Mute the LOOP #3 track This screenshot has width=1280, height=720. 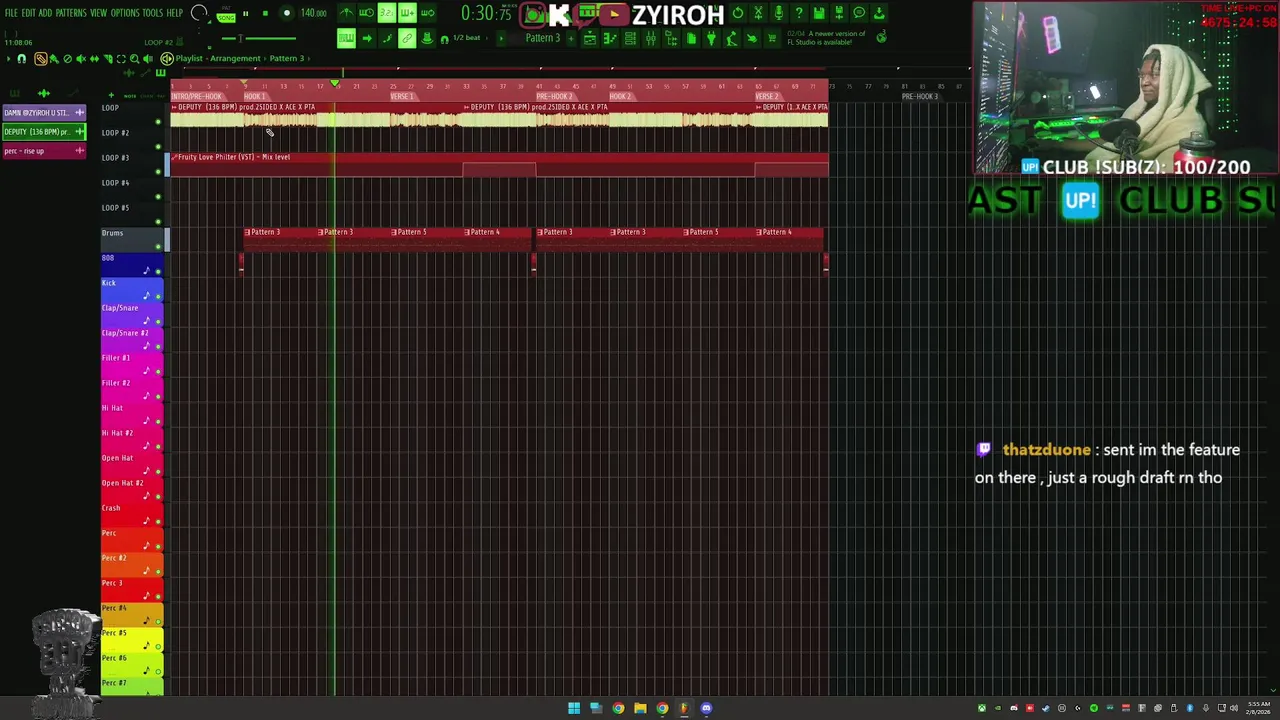[158, 172]
